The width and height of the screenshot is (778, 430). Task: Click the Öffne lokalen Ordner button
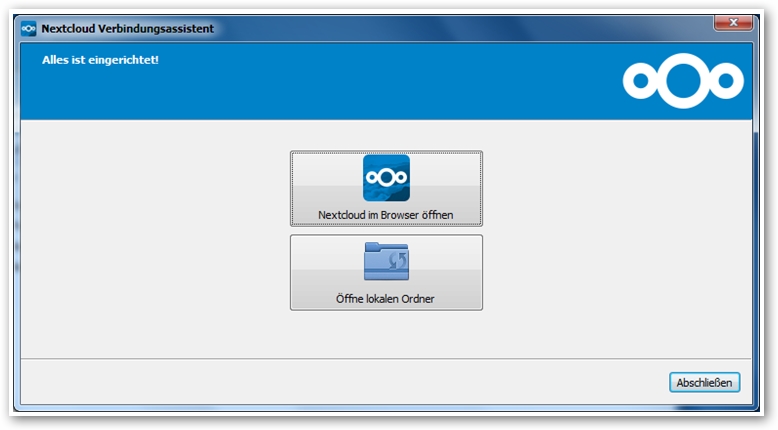[386, 272]
